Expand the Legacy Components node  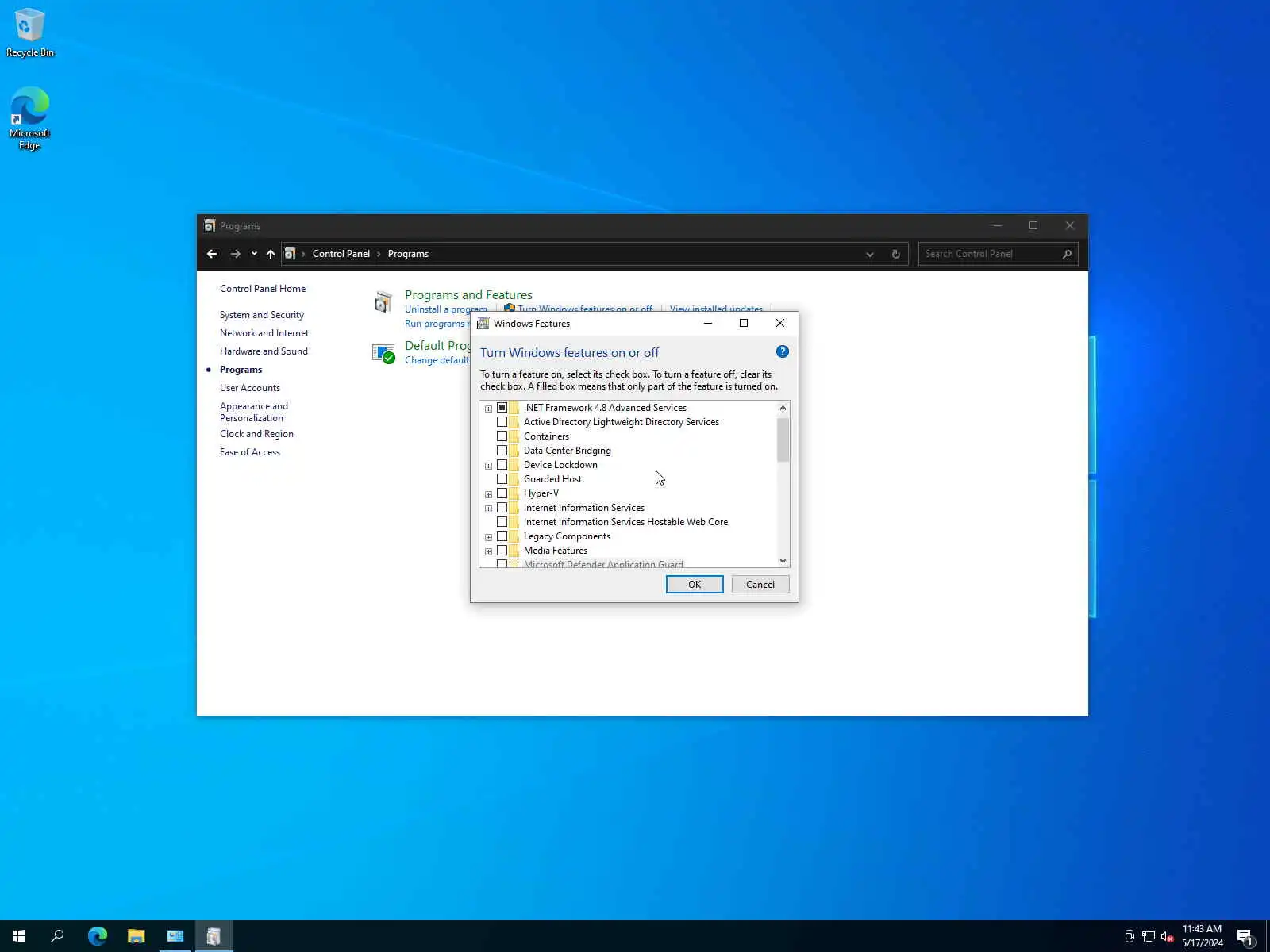(x=488, y=537)
